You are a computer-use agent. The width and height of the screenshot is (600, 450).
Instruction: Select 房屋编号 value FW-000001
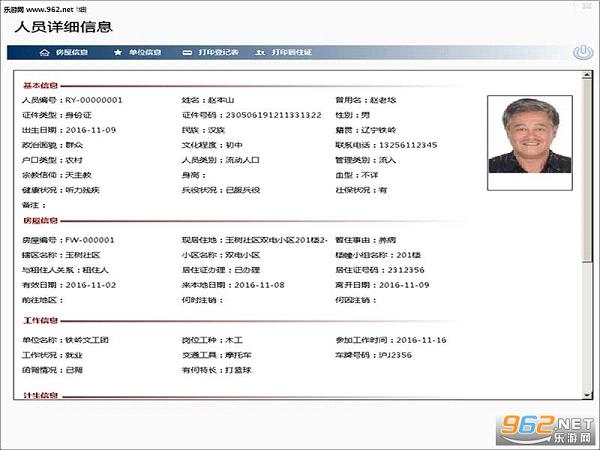click(x=90, y=240)
